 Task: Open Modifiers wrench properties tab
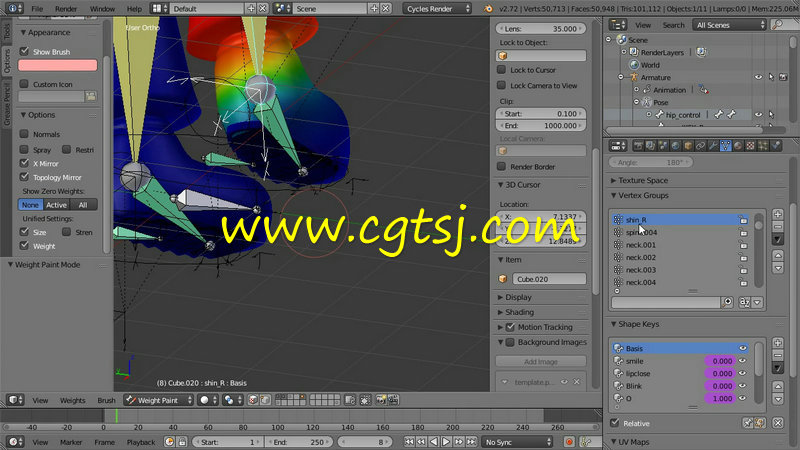click(x=713, y=146)
